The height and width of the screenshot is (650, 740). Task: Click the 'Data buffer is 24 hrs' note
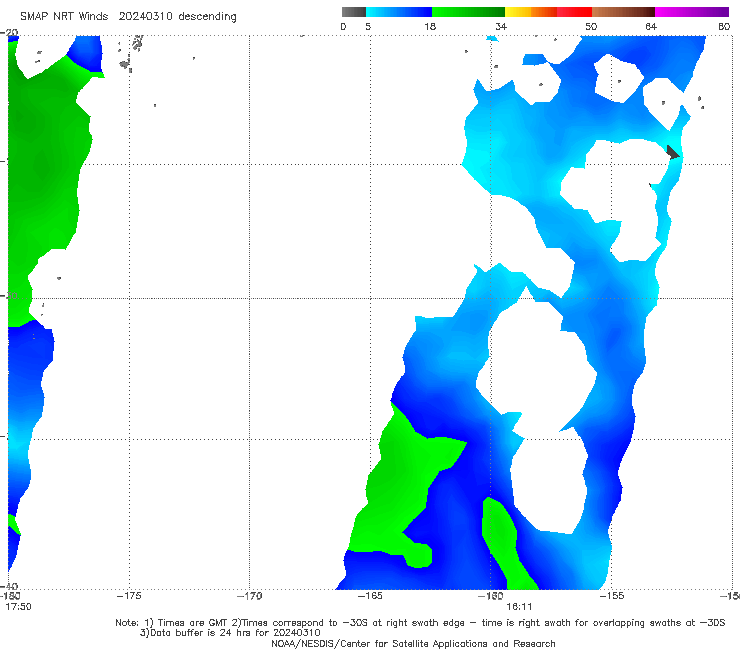point(230,633)
